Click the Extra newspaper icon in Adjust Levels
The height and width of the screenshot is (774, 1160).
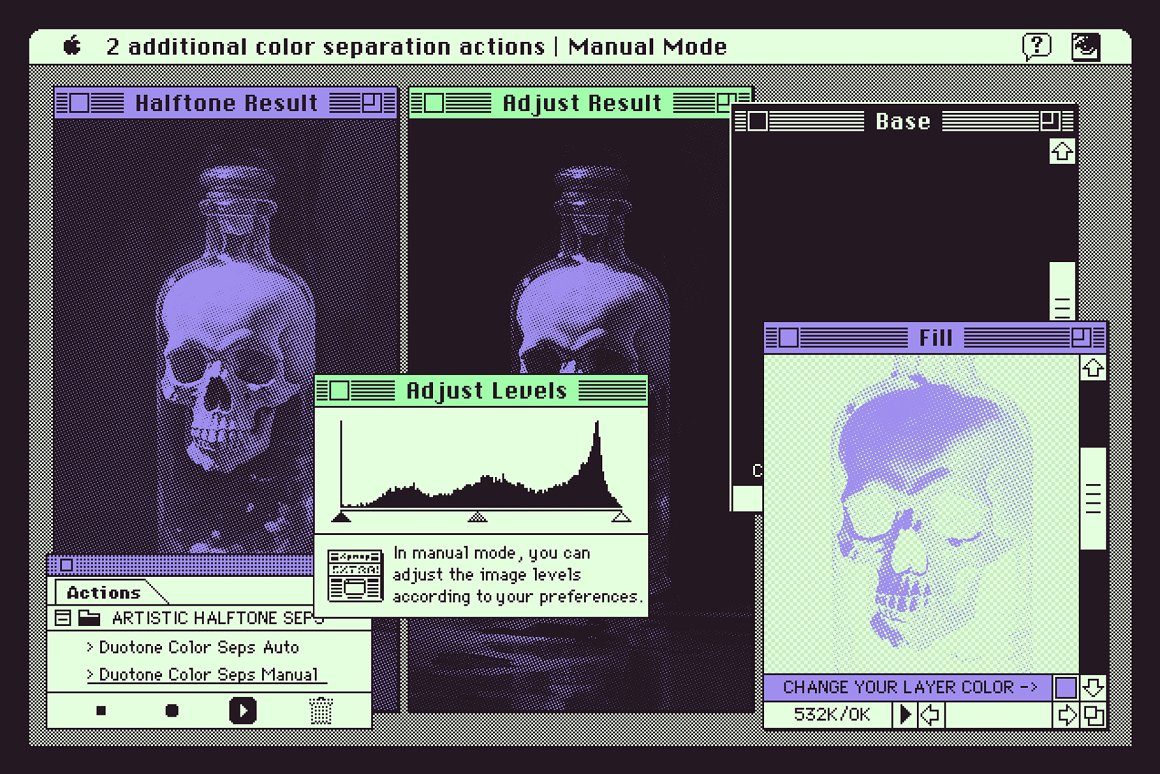pyautogui.click(x=356, y=575)
